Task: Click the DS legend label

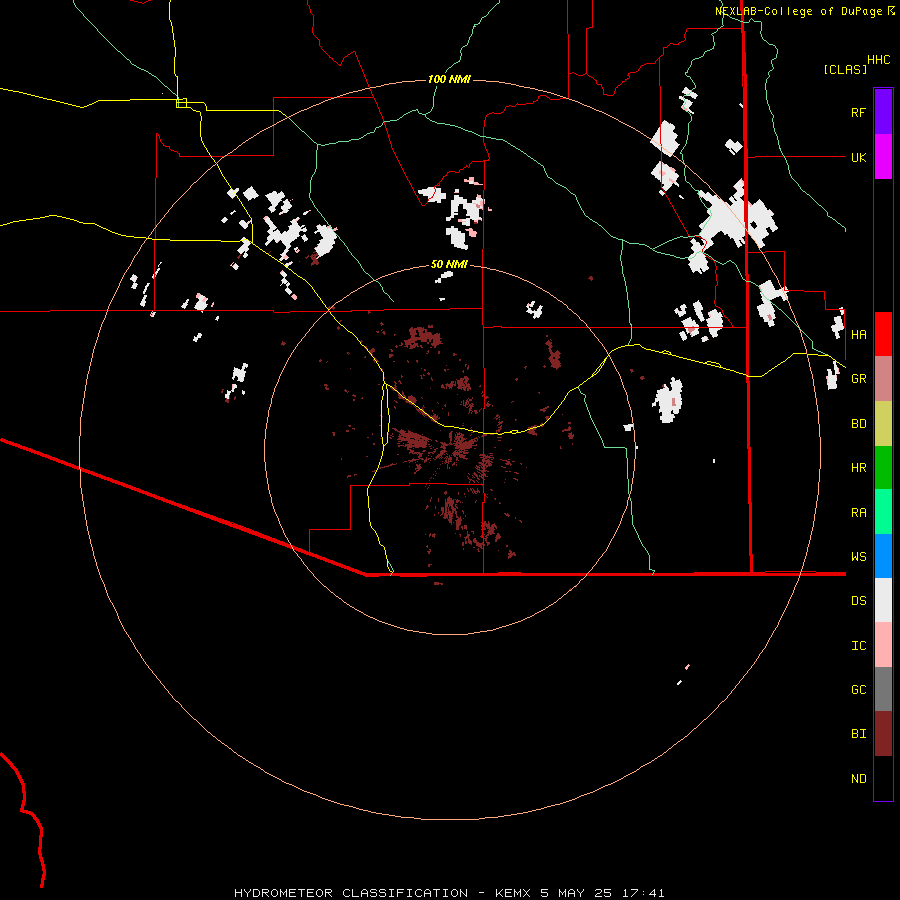Action: pyautogui.click(x=858, y=601)
